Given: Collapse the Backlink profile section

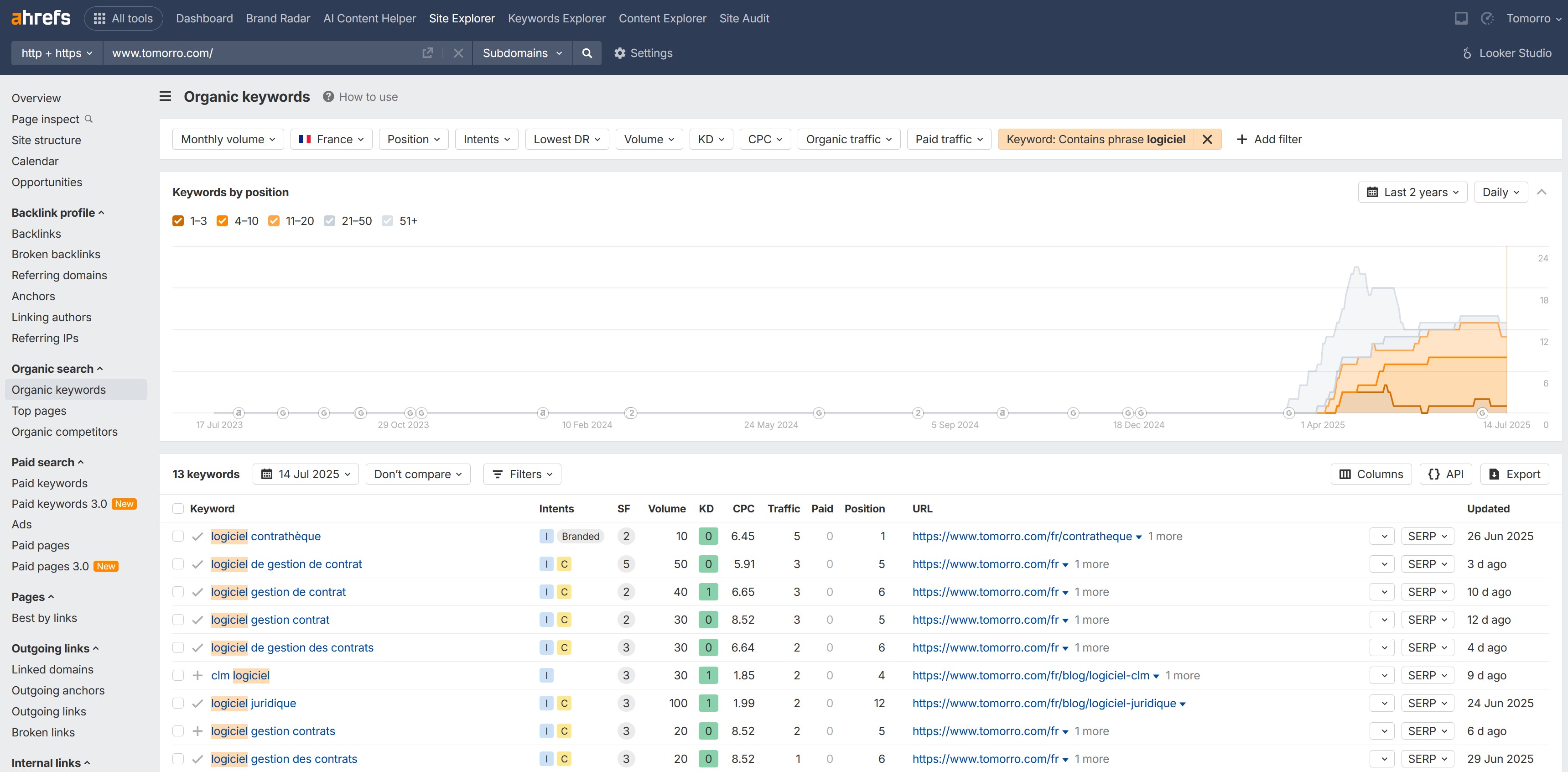Looking at the screenshot, I should (58, 213).
